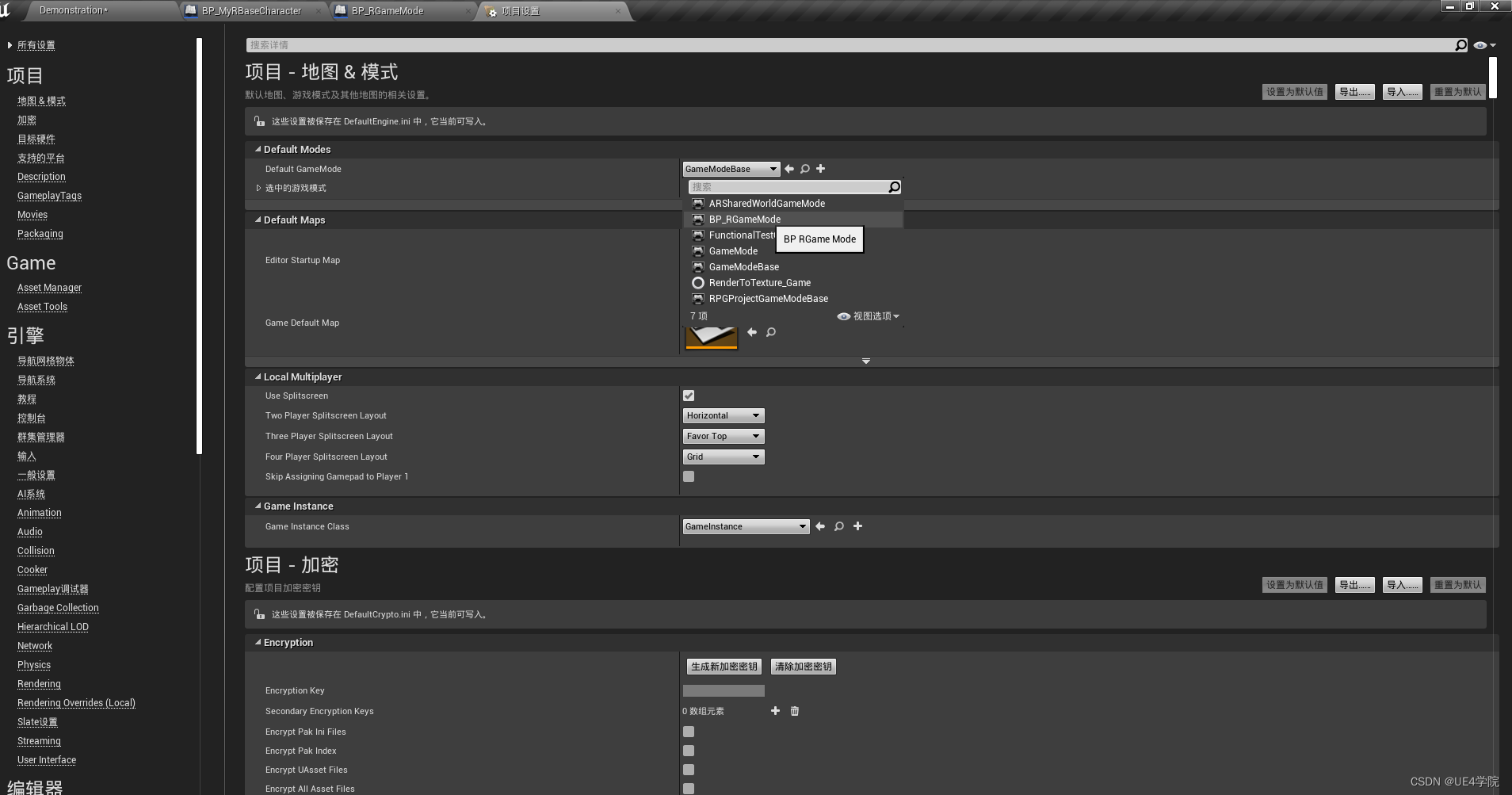The image size is (1512, 795).
Task: Click eye icon right of the settings search bar
Action: tap(1479, 45)
